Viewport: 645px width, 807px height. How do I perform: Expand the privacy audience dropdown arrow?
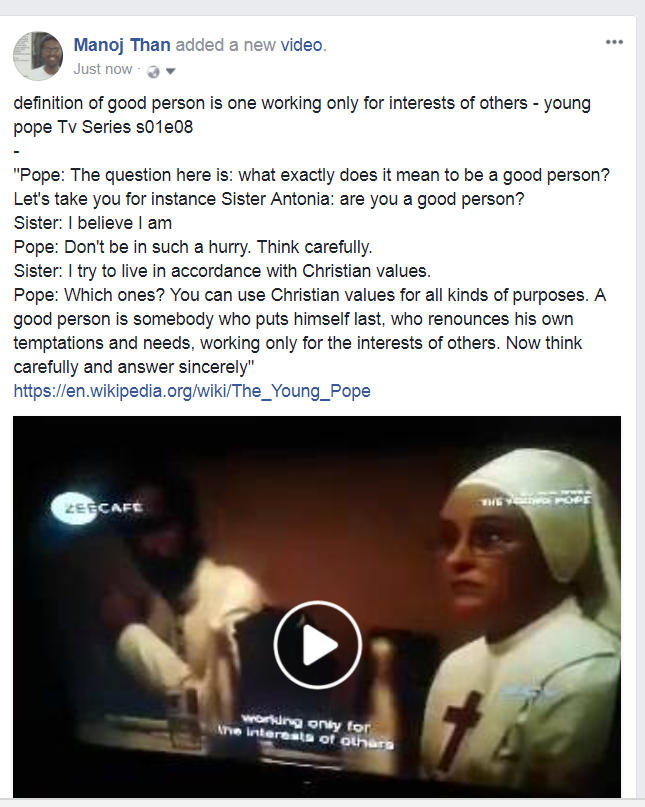(x=171, y=72)
